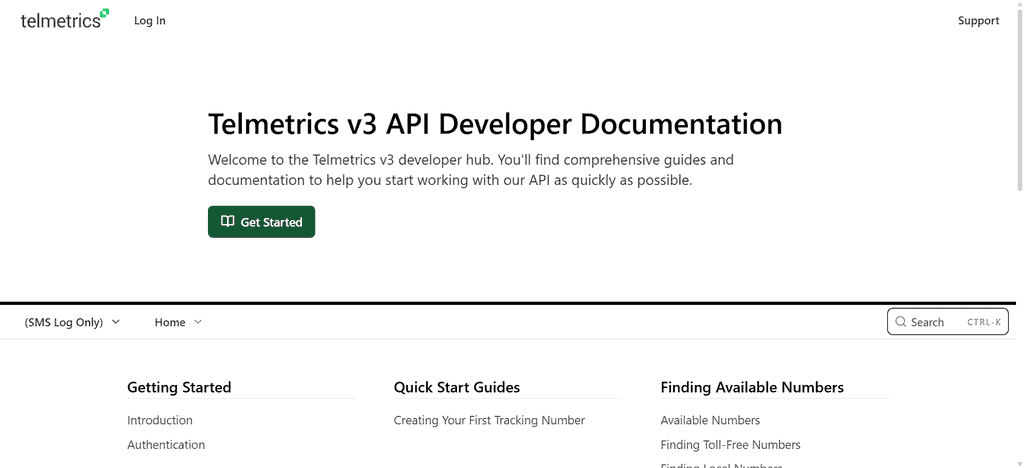Click the Get Started button
The image size is (1024, 468).
[261, 222]
